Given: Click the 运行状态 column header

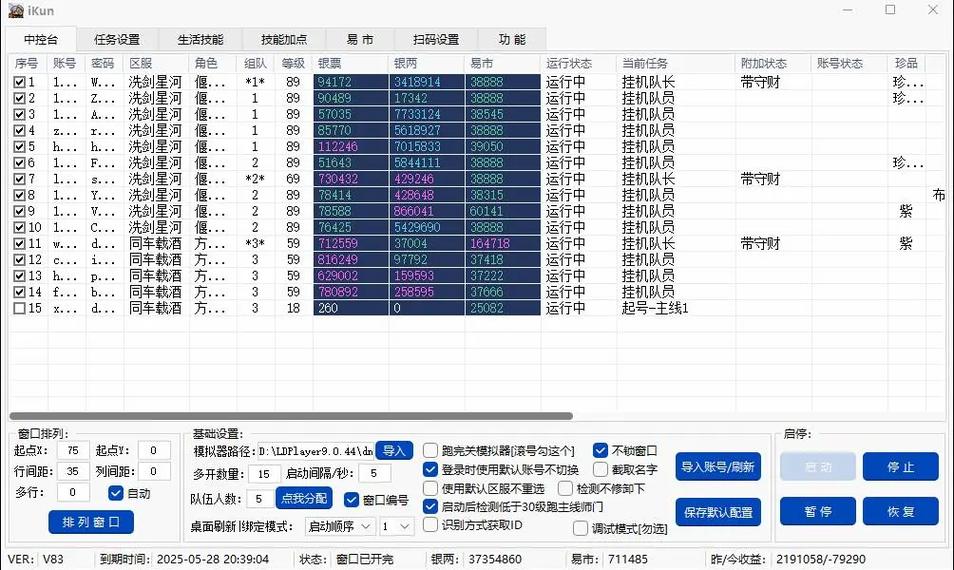Looking at the screenshot, I should [x=578, y=63].
